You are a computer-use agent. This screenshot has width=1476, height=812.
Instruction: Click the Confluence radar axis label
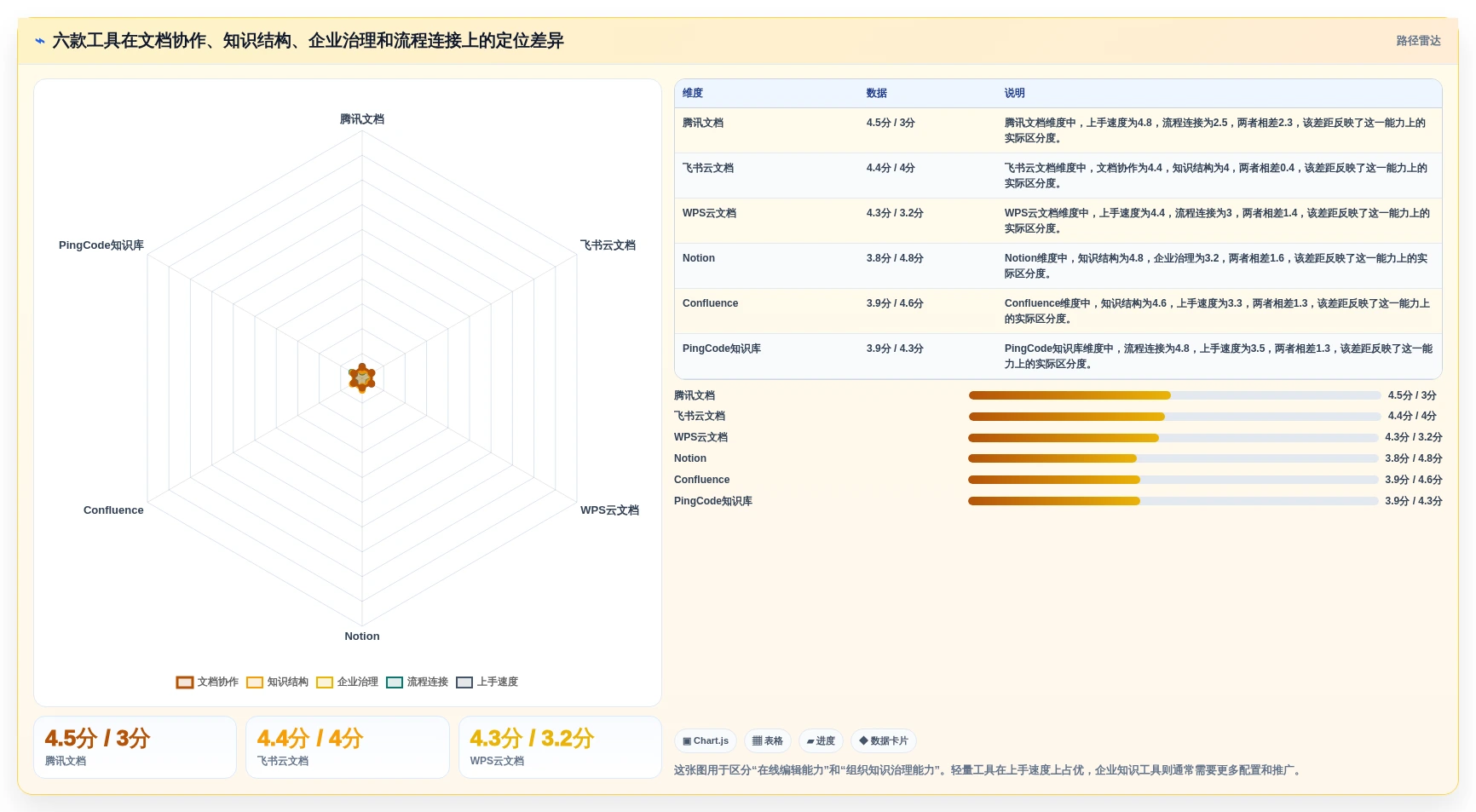(x=113, y=511)
